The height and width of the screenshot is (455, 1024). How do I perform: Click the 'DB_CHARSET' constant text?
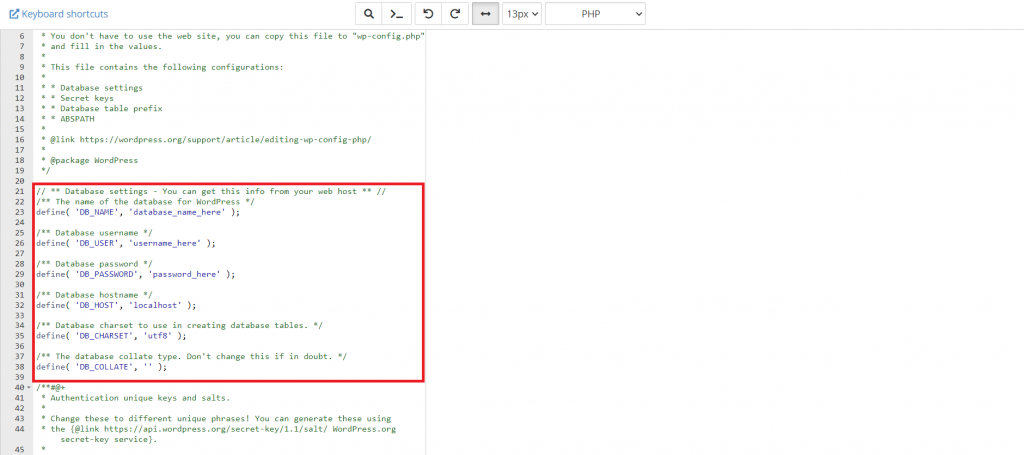(x=106, y=336)
